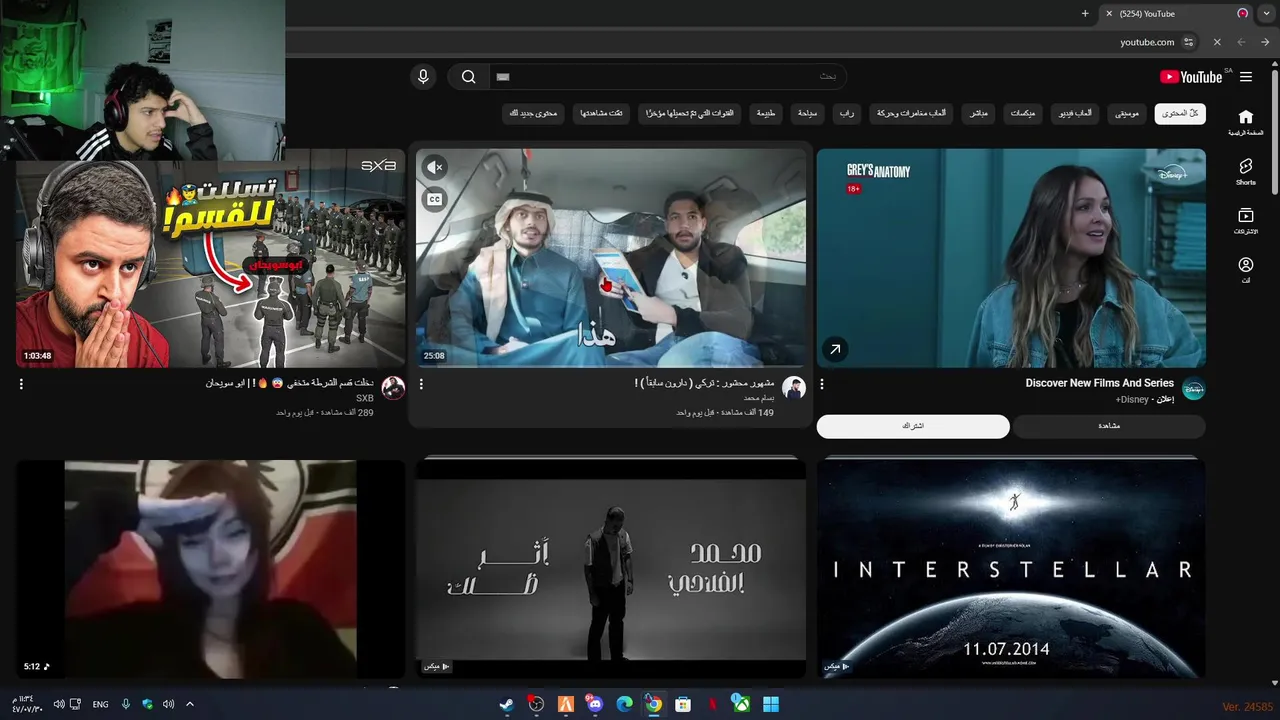Viewport: 1280px width, 720px height.
Task: Run search with the magnifying glass button
Action: click(x=468, y=77)
